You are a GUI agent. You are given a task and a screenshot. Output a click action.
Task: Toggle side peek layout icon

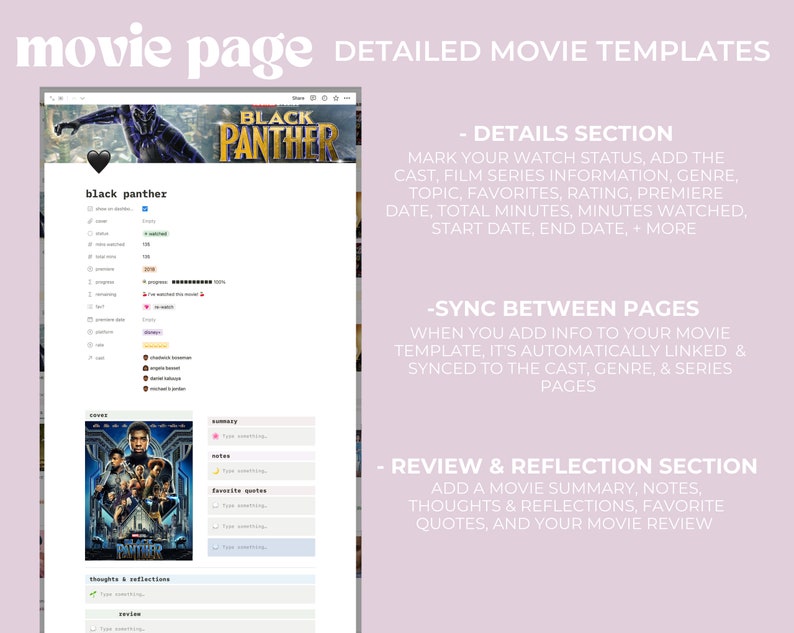tap(61, 98)
